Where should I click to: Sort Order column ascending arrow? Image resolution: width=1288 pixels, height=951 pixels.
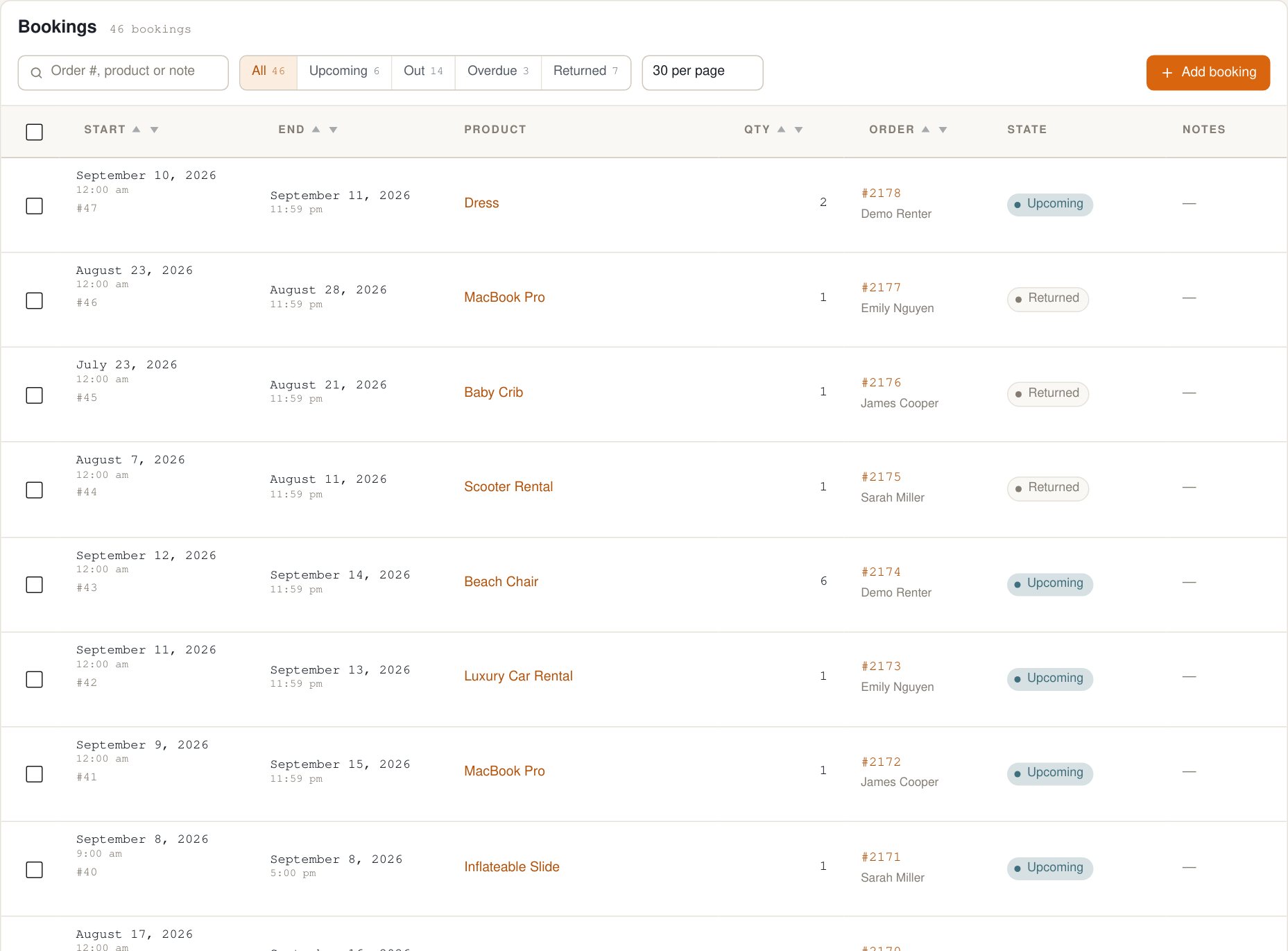[926, 130]
